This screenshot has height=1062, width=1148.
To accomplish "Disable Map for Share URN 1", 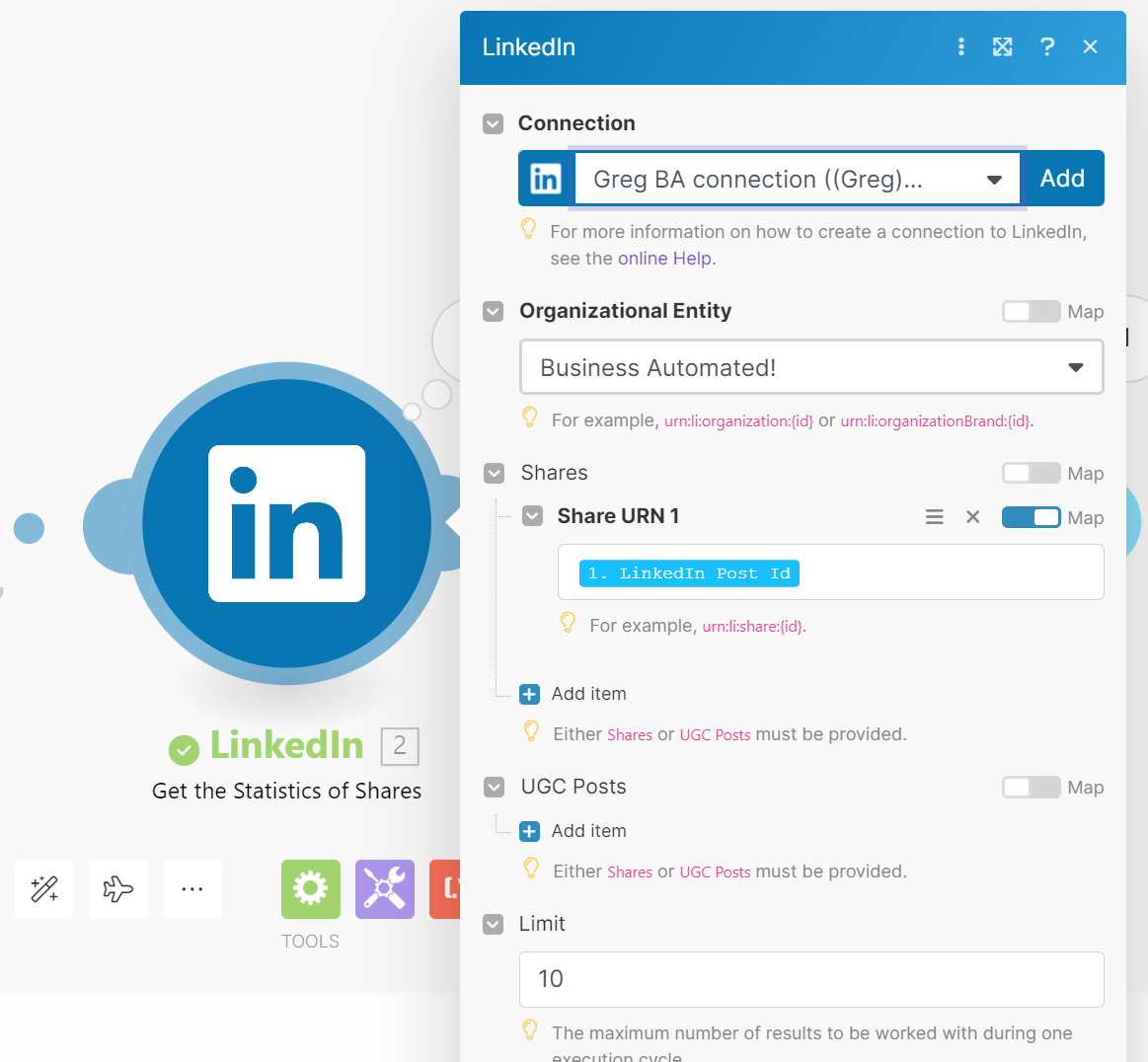I will click(1031, 517).
